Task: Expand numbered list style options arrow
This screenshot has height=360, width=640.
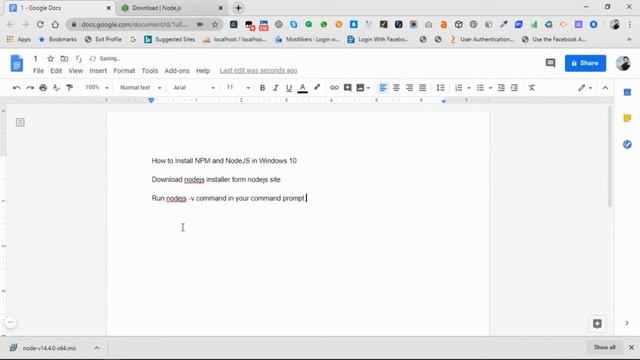Action: coord(469,88)
